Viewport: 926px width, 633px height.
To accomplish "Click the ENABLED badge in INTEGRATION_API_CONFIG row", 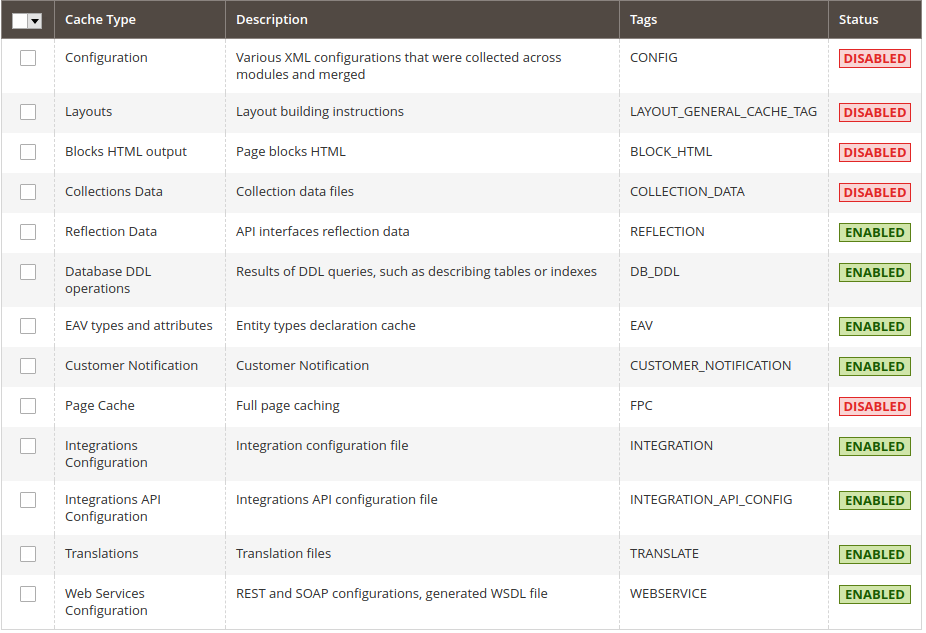I will click(875, 501).
